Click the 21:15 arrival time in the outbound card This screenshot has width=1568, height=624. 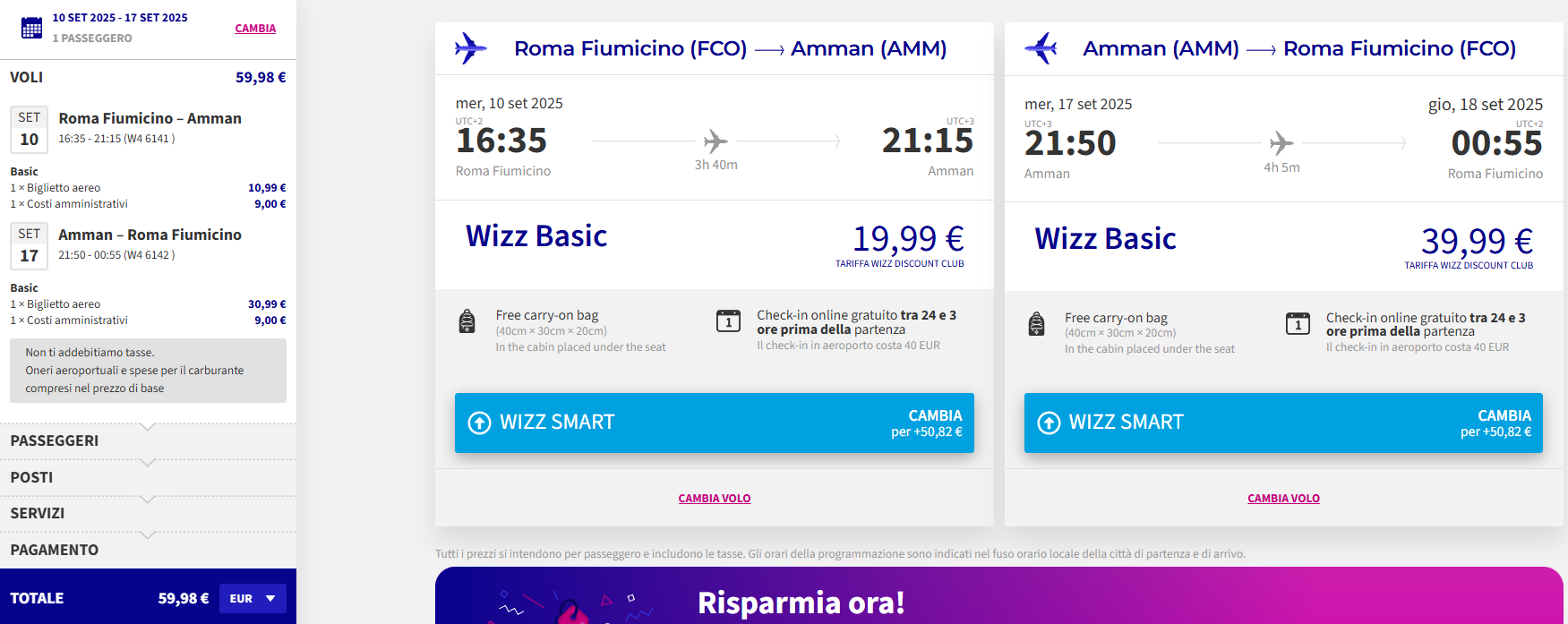[928, 141]
